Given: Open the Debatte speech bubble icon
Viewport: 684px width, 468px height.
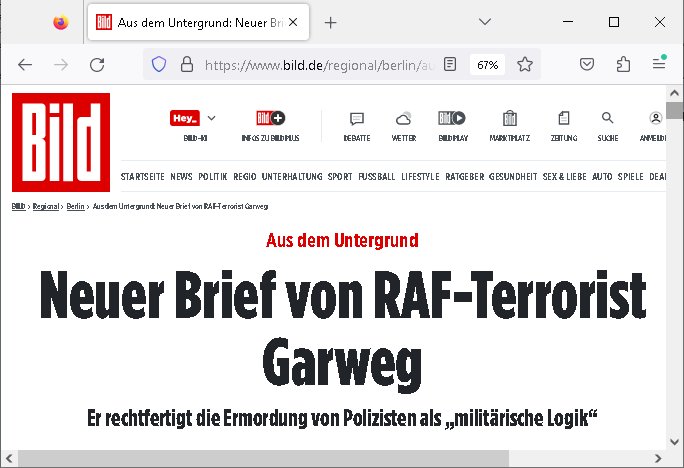Looking at the screenshot, I should [357, 119].
